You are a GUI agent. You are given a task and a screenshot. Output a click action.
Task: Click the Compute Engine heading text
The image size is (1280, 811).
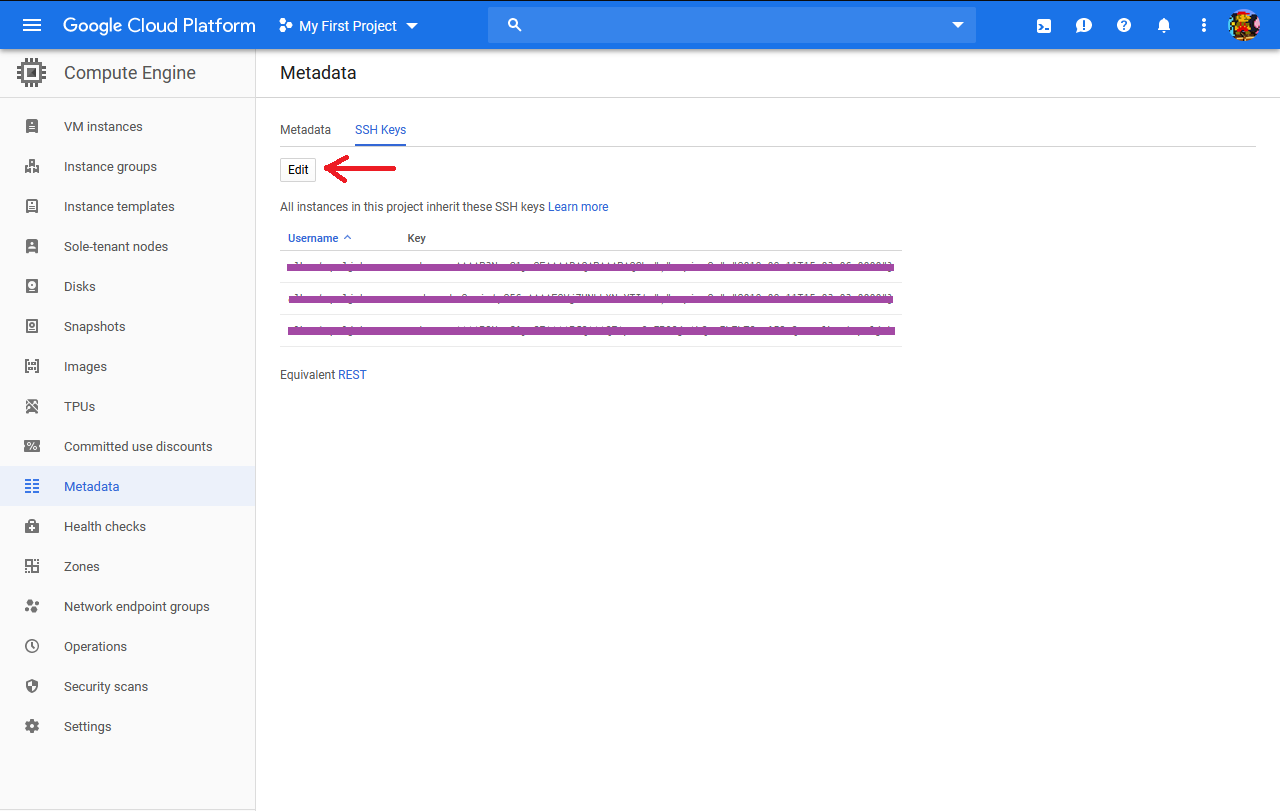(130, 73)
